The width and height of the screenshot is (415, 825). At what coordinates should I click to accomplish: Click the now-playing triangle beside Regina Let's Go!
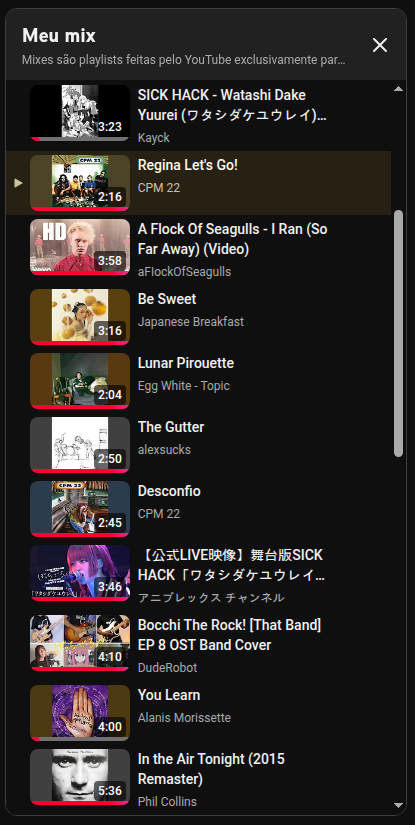[18, 183]
